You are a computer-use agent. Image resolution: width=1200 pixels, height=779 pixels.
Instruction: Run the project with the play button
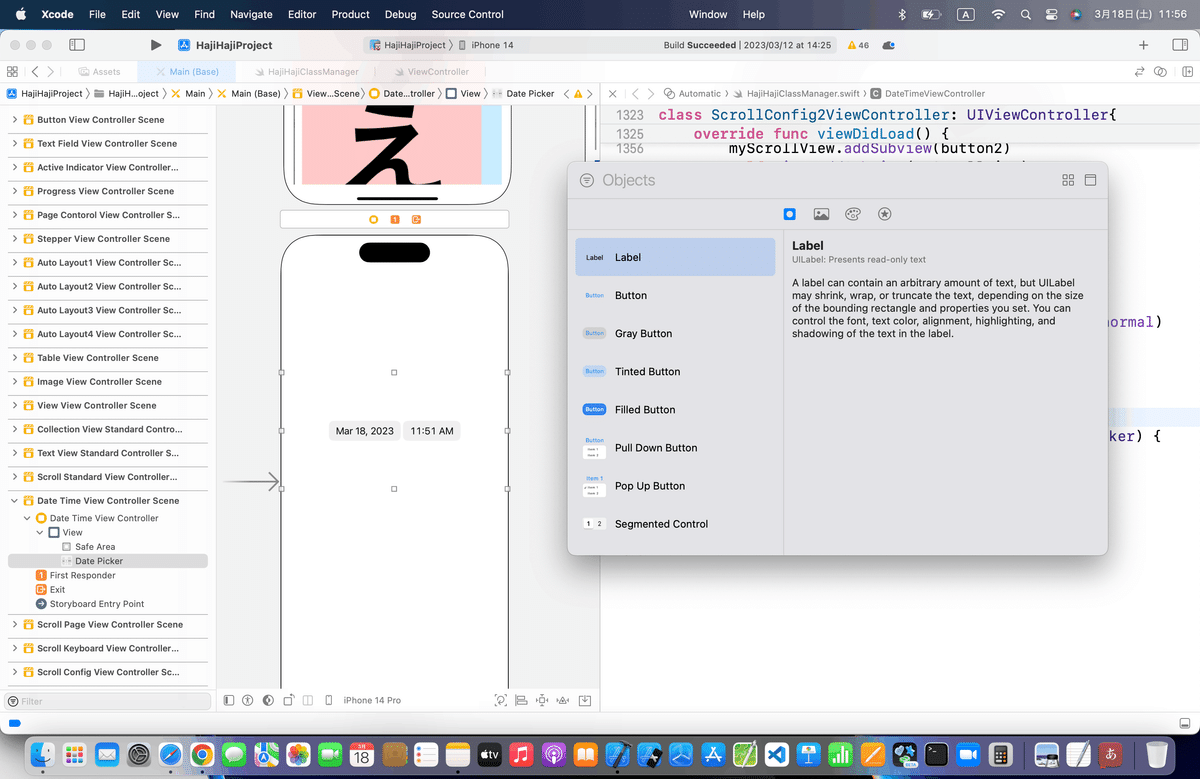tap(155, 45)
